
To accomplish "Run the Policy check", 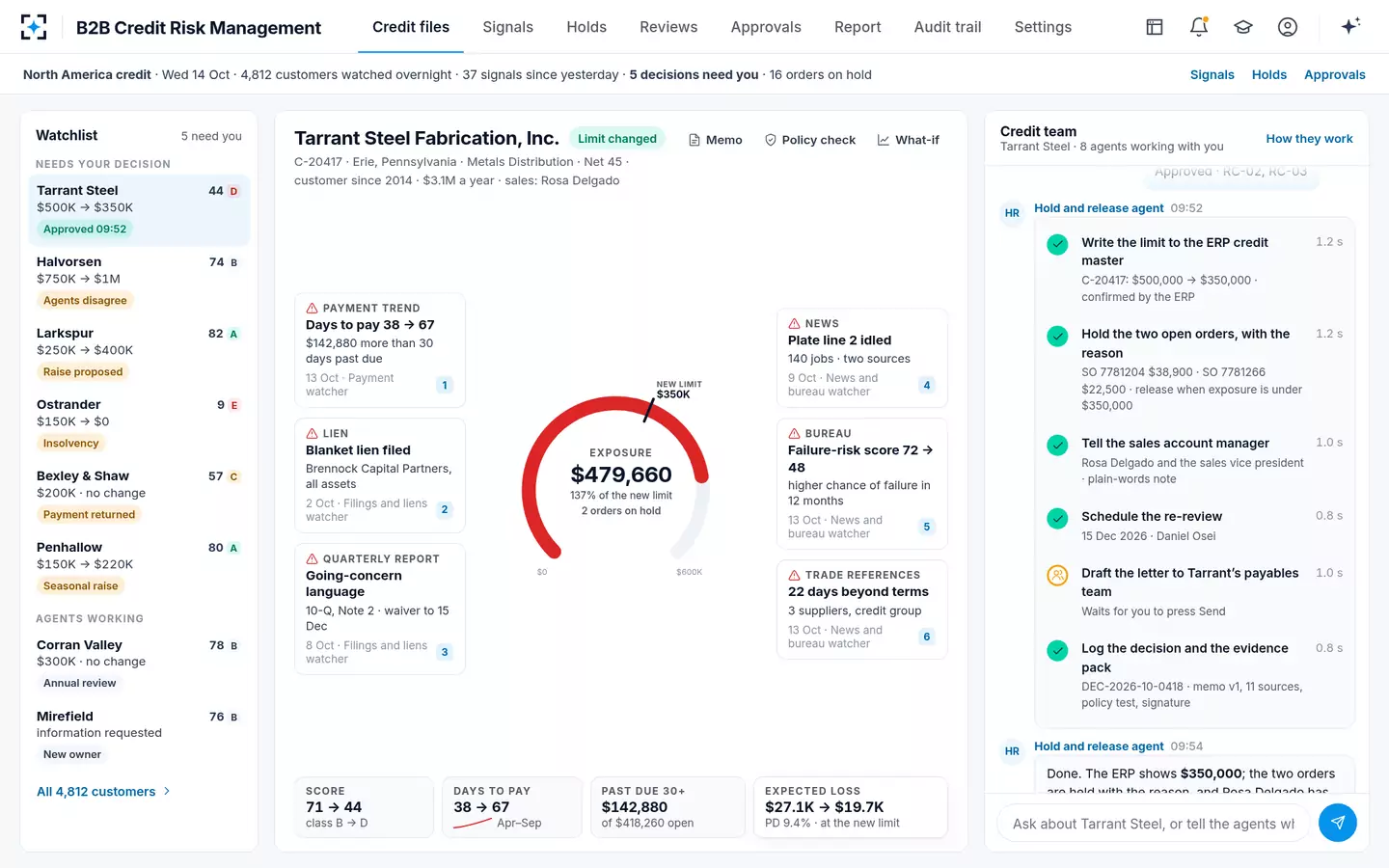I will (810, 140).
